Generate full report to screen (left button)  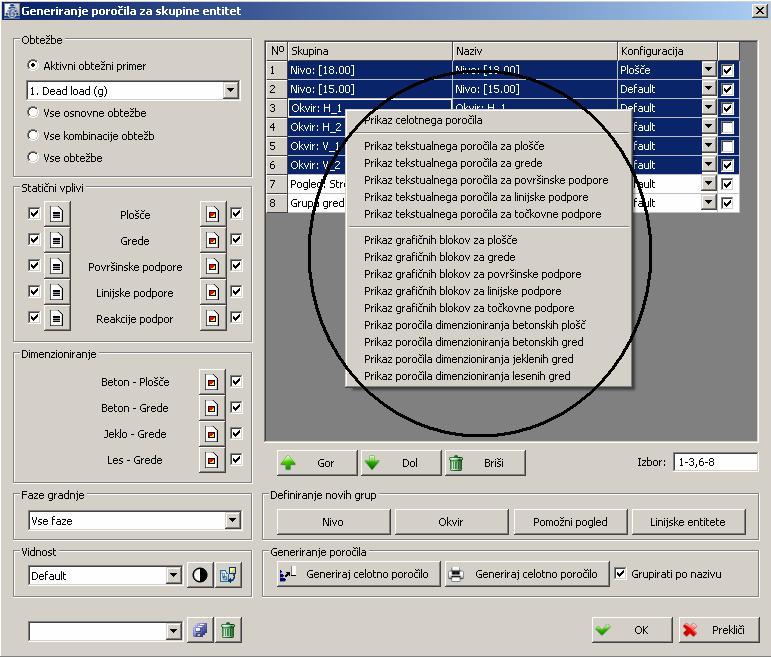pyautogui.click(x=358, y=574)
